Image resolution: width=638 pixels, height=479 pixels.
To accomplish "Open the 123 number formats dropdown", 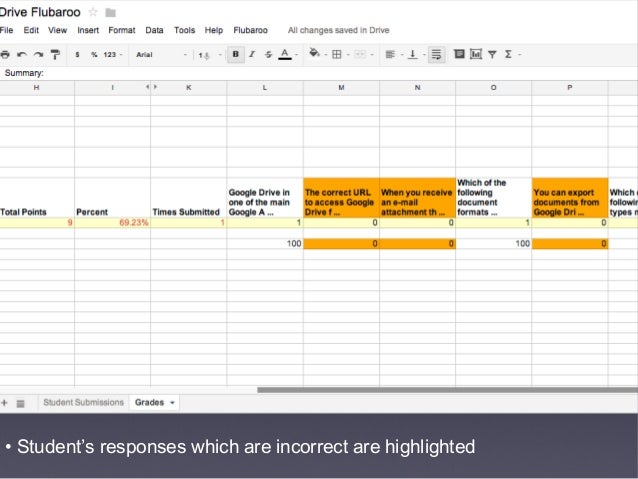I will pos(113,54).
